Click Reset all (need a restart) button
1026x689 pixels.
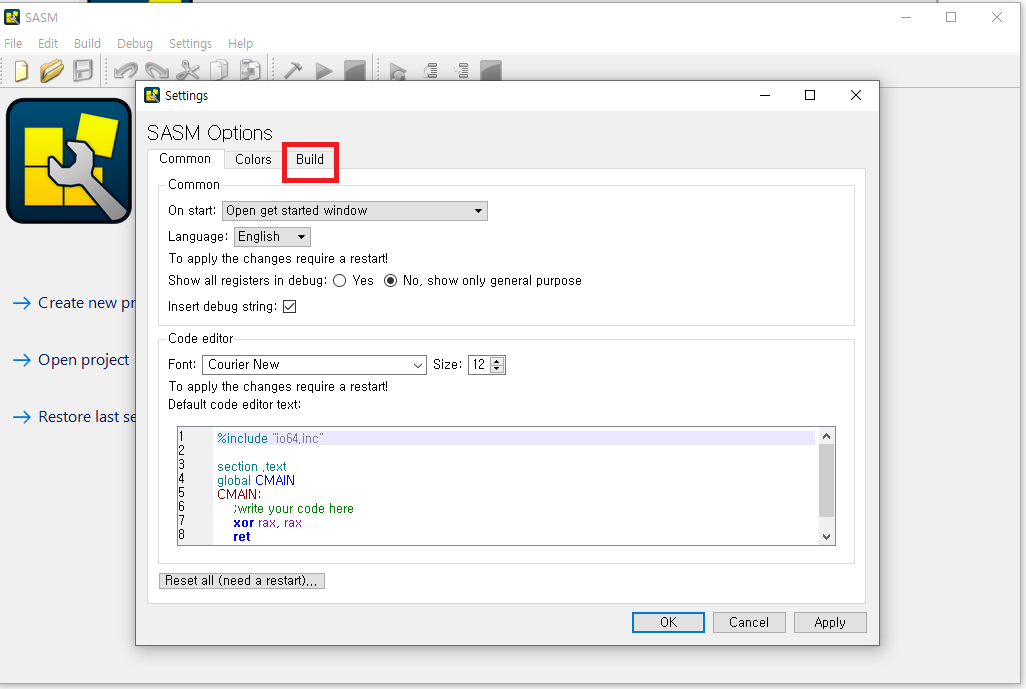coord(241,580)
